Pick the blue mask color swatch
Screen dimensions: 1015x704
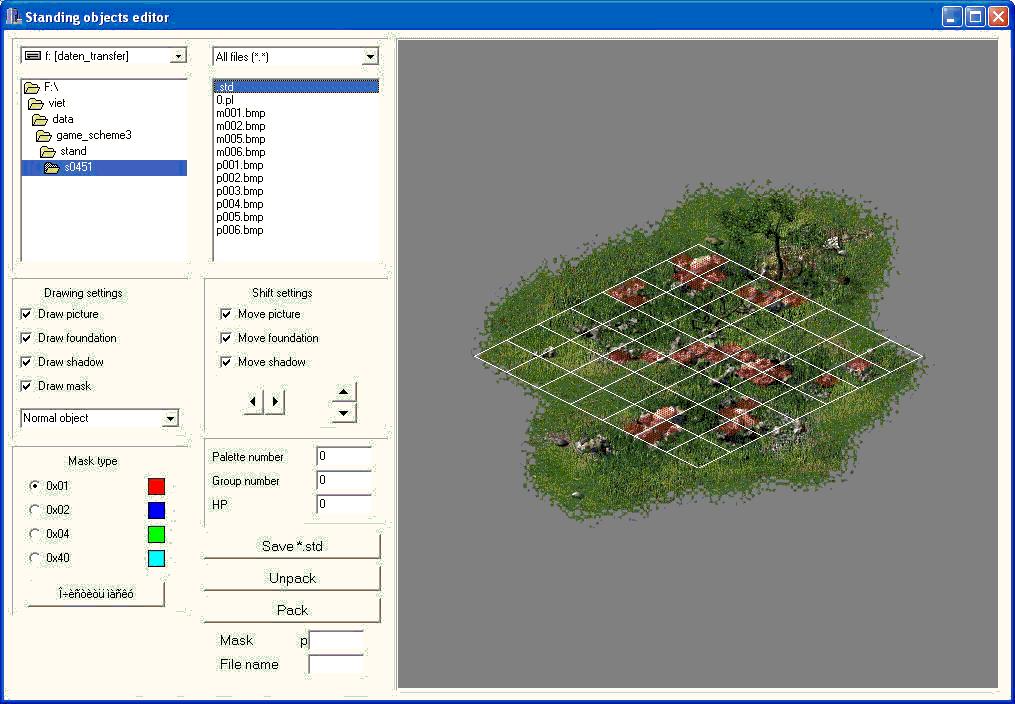click(157, 510)
